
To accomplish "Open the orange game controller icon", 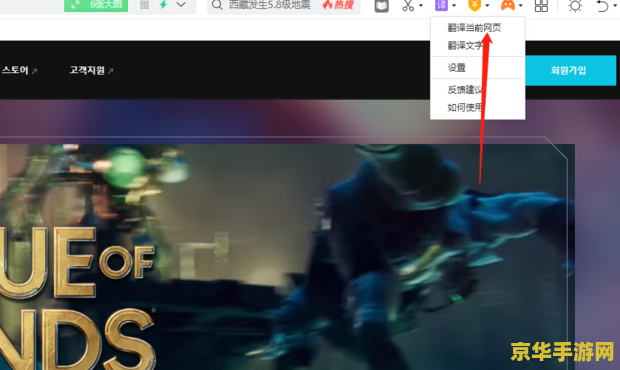I will (508, 5).
